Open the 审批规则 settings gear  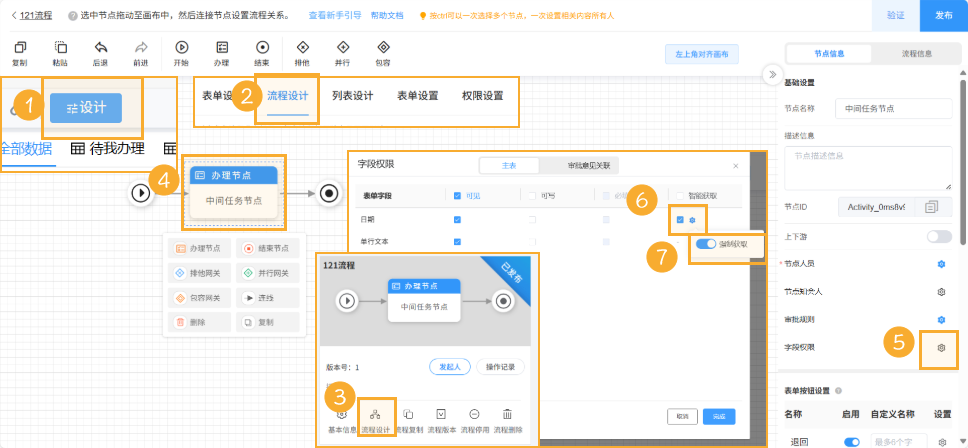(941, 319)
